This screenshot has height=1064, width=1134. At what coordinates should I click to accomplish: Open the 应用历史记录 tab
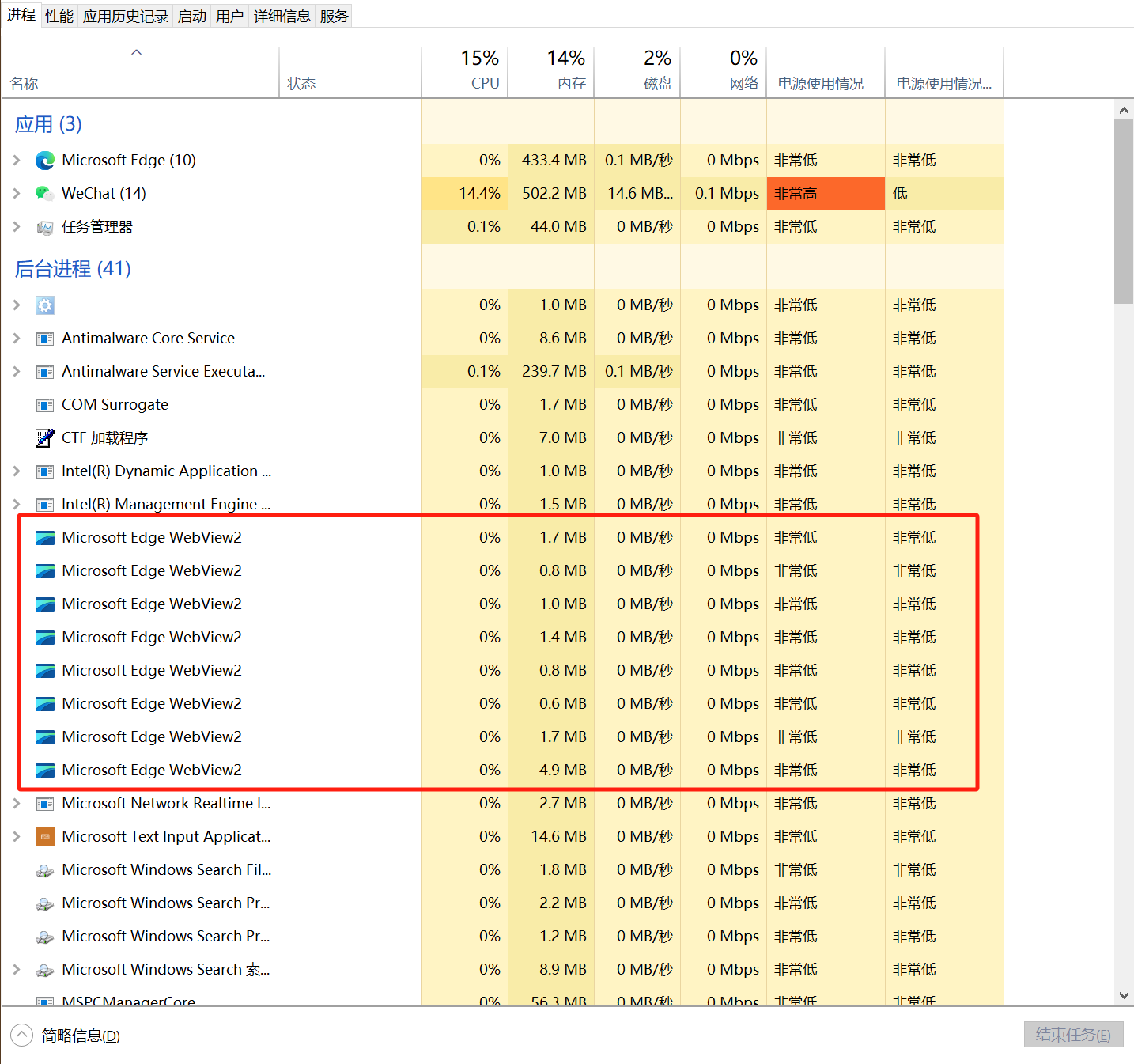click(126, 16)
